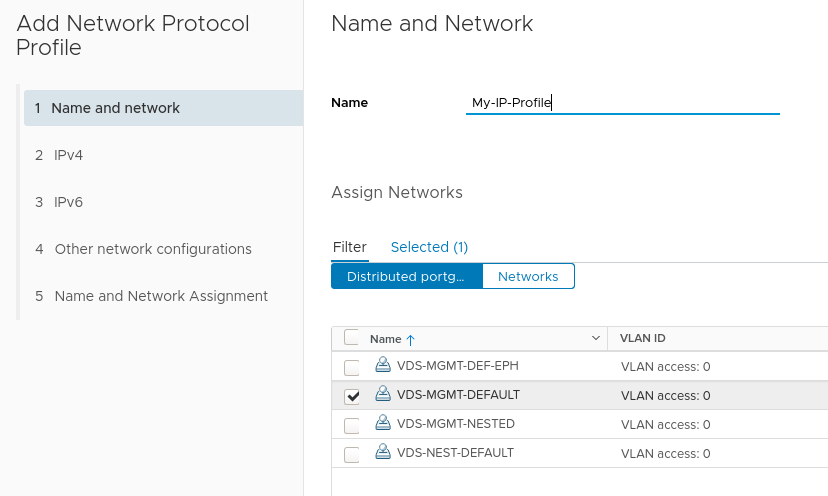Click the VDS-MGMT-DEF-EPH portgroup icon
828x496 pixels.
click(x=383, y=365)
